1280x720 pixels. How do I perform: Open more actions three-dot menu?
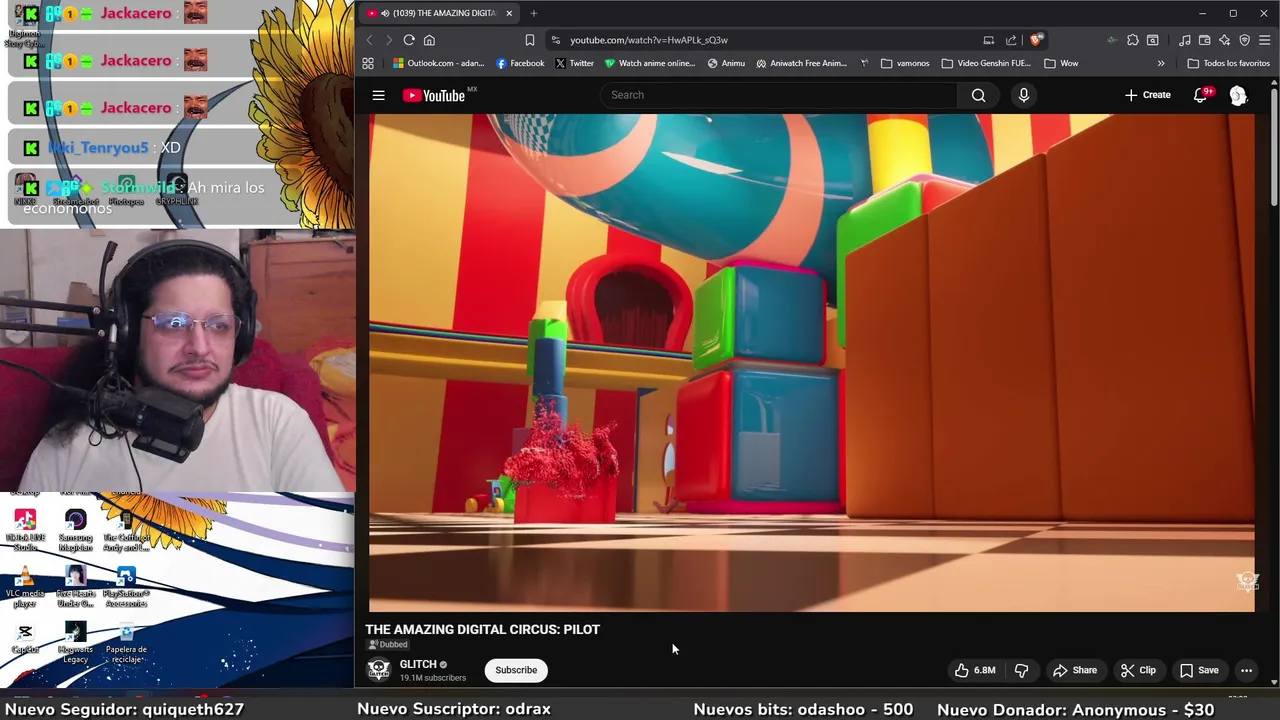point(1246,670)
